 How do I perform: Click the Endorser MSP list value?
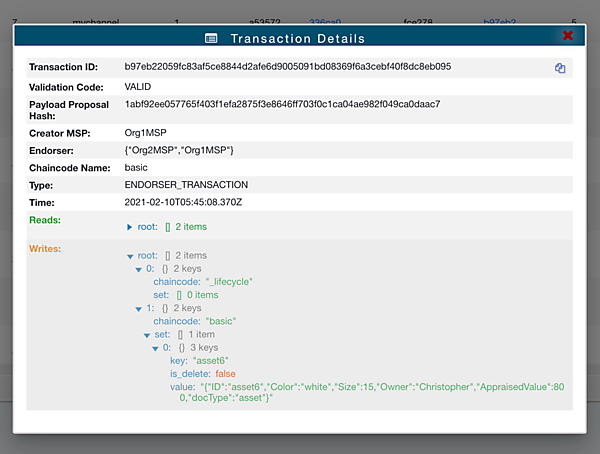(x=179, y=149)
